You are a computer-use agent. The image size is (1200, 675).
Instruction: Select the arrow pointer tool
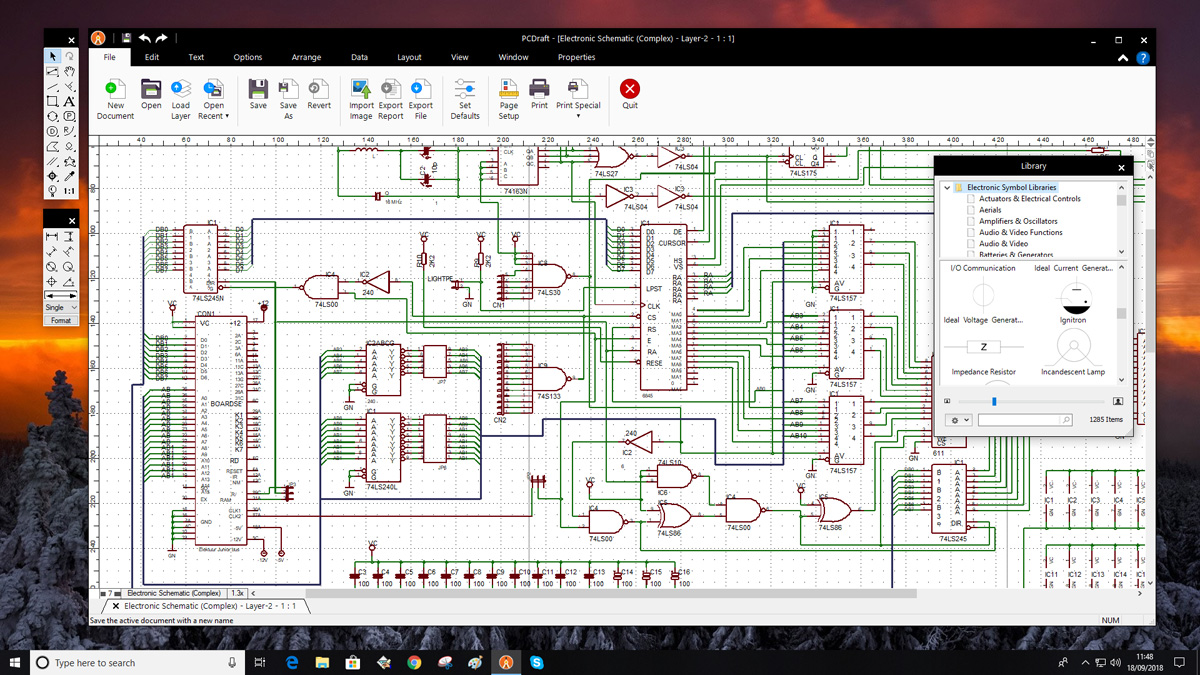pos(53,57)
